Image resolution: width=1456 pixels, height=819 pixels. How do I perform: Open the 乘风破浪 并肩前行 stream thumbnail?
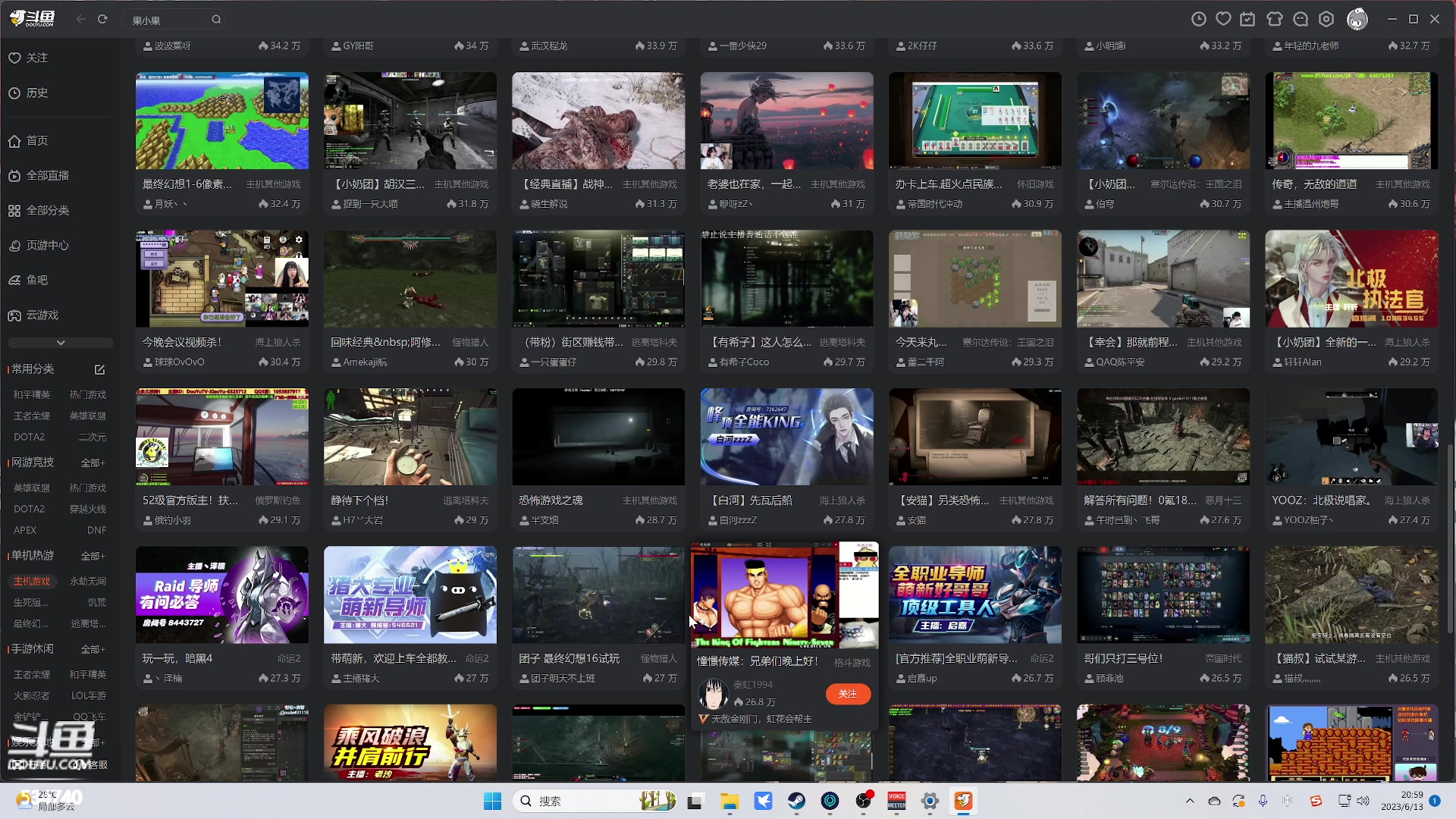[410, 743]
